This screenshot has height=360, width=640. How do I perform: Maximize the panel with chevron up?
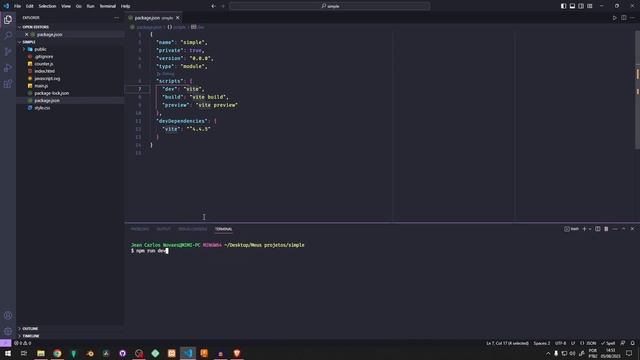[x=623, y=229]
